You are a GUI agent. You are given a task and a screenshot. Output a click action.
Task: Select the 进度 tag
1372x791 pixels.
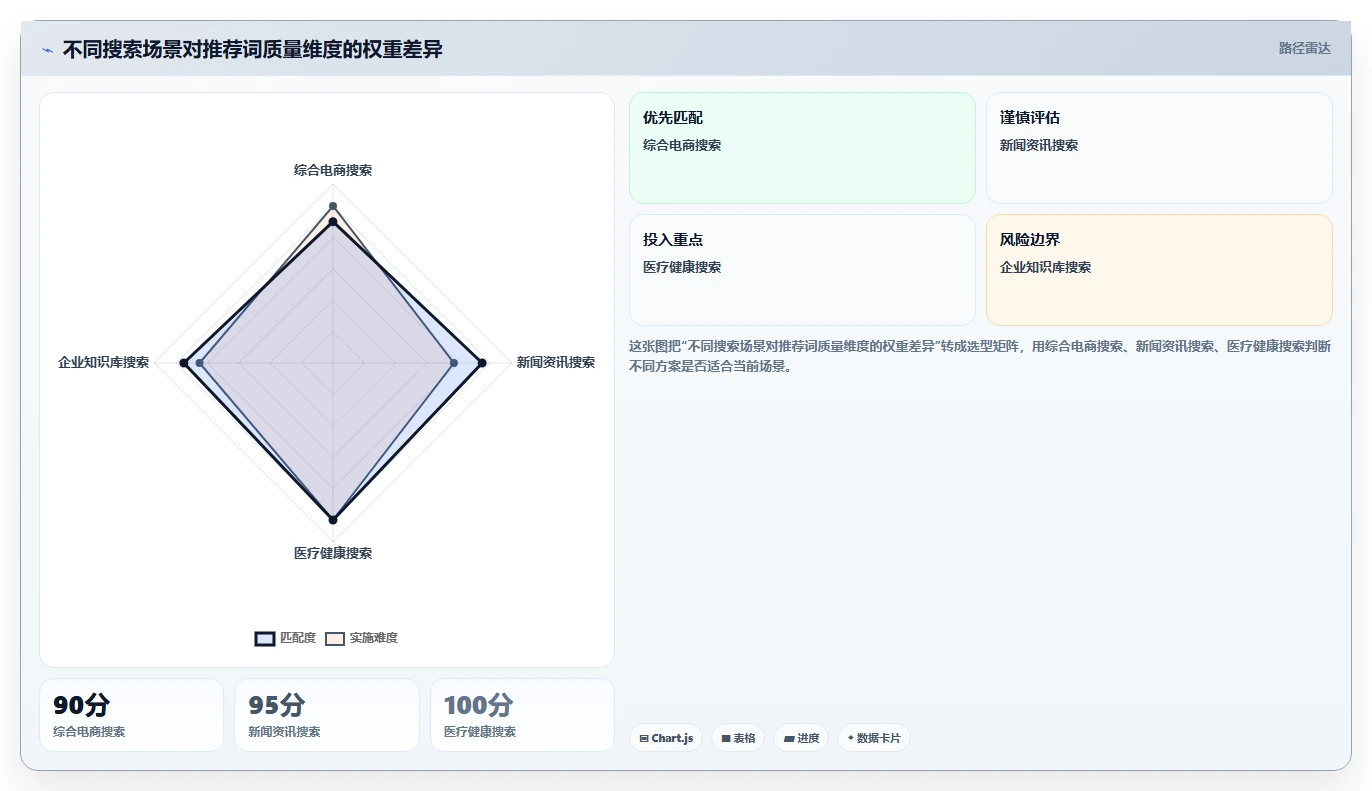pyautogui.click(x=801, y=738)
